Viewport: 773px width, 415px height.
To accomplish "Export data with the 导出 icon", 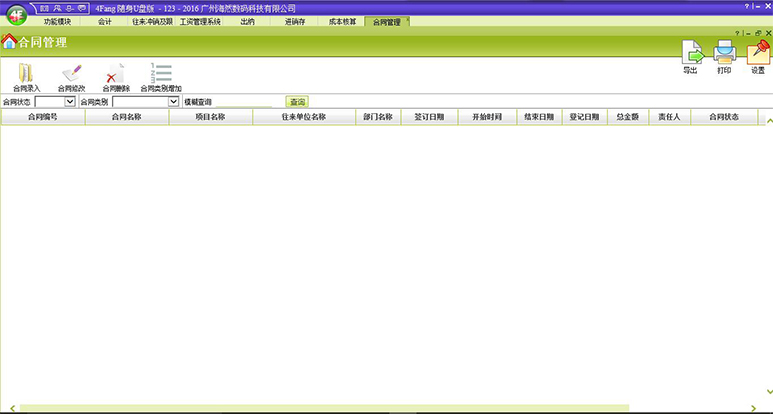I will [691, 52].
